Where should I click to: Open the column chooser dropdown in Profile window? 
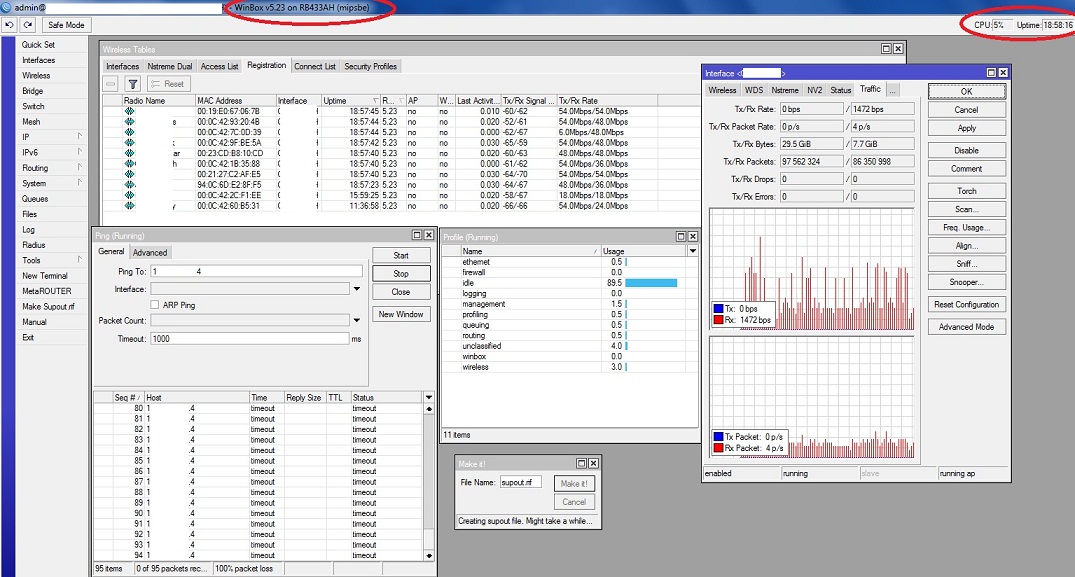692,251
